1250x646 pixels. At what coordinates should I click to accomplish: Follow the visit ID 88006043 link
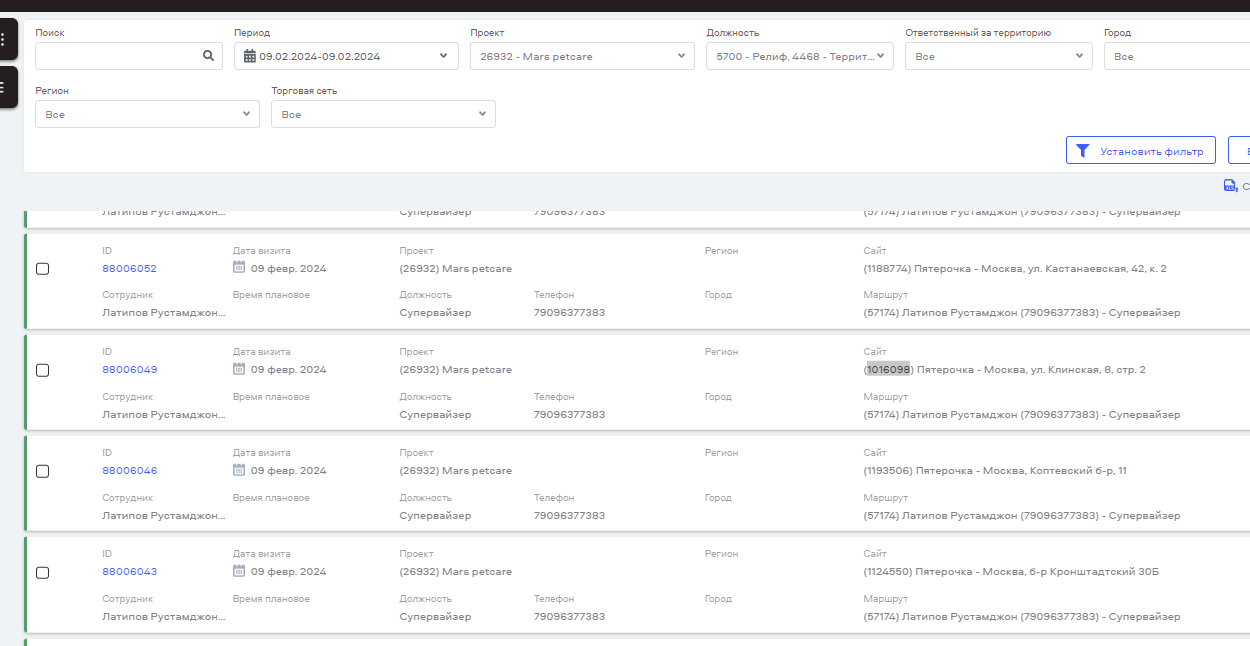pos(129,571)
